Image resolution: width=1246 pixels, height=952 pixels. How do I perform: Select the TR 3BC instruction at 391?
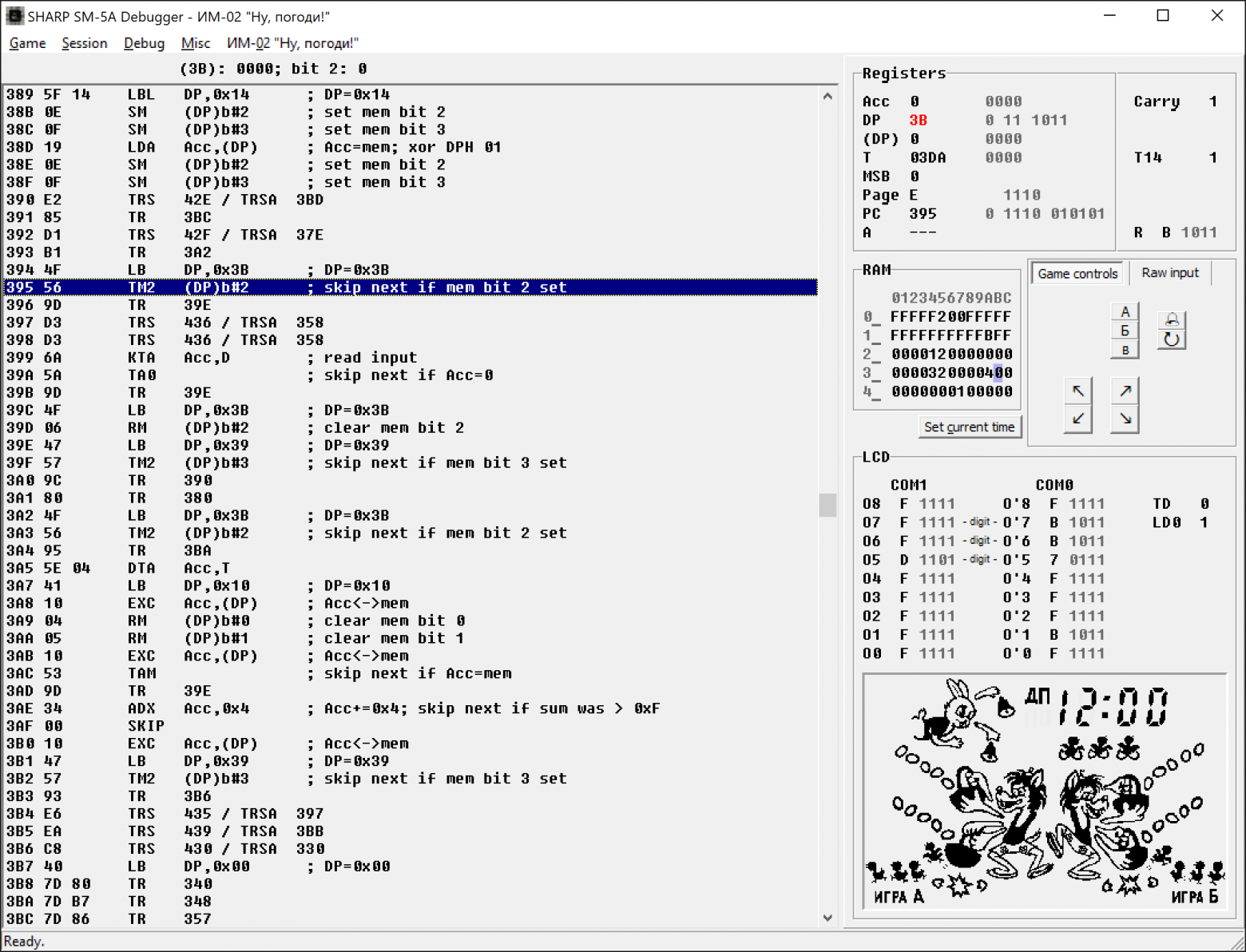411,217
